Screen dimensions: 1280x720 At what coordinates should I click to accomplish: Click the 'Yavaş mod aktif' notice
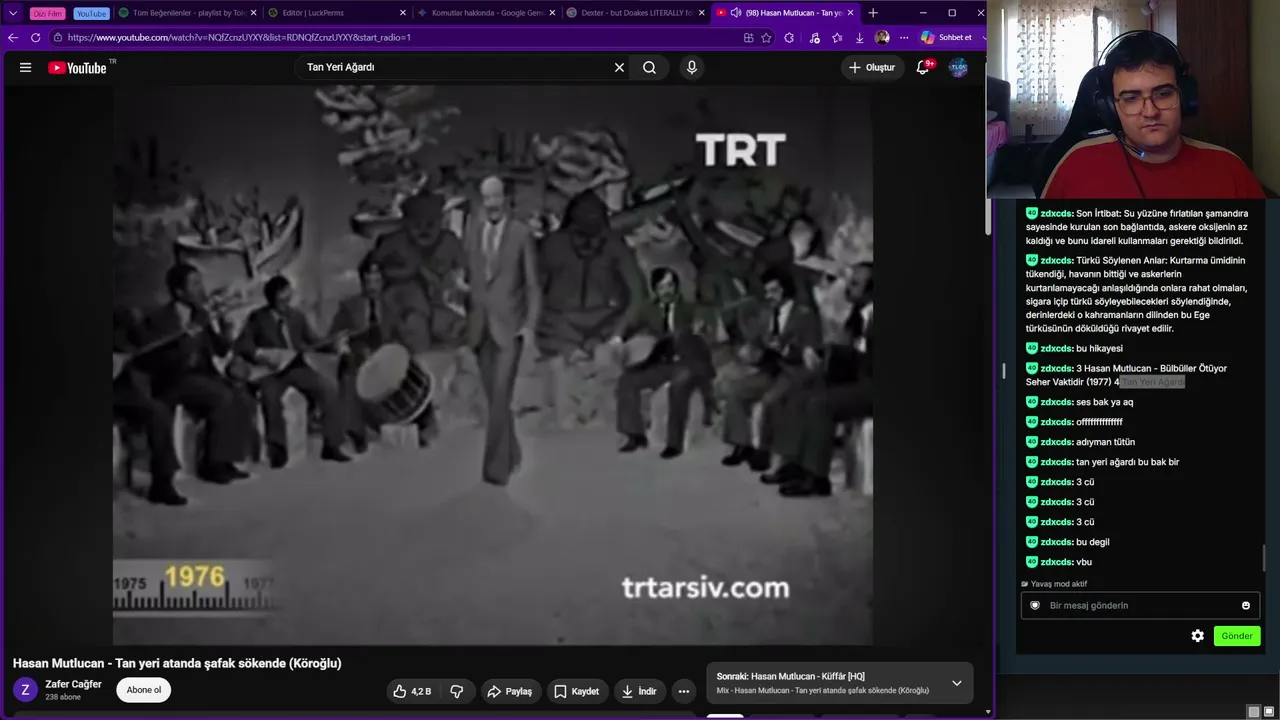(1054, 584)
